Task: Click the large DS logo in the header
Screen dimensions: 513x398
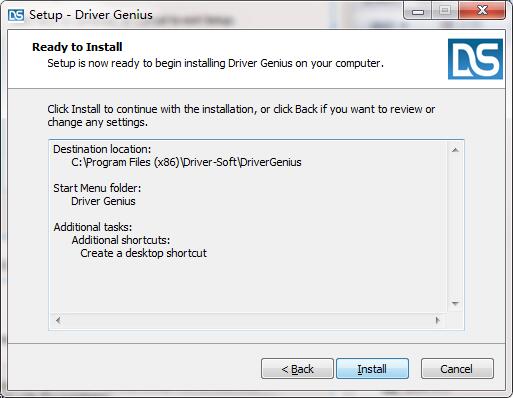Action: (475, 59)
